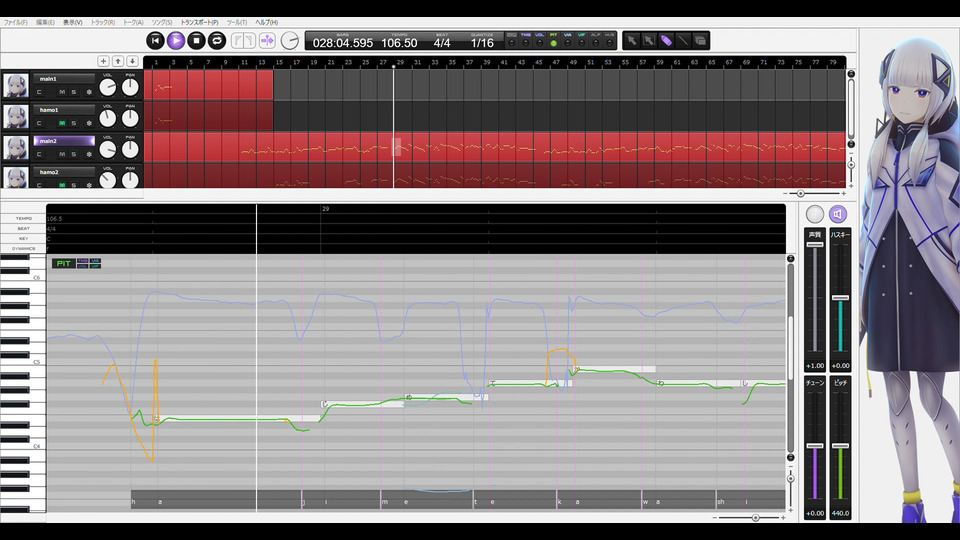Viewport: 960px width, 540px height.
Task: Mute the main2 track
Action: [x=62, y=154]
